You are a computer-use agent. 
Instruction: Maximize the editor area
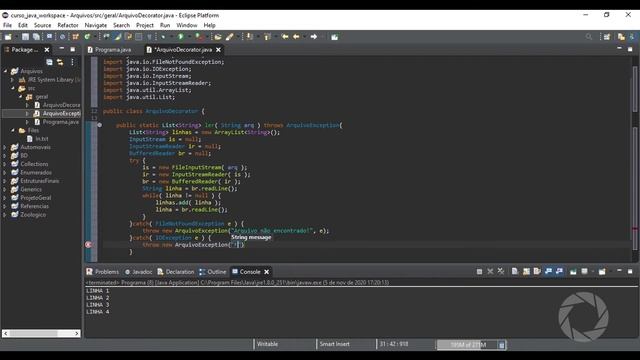pos(630,49)
